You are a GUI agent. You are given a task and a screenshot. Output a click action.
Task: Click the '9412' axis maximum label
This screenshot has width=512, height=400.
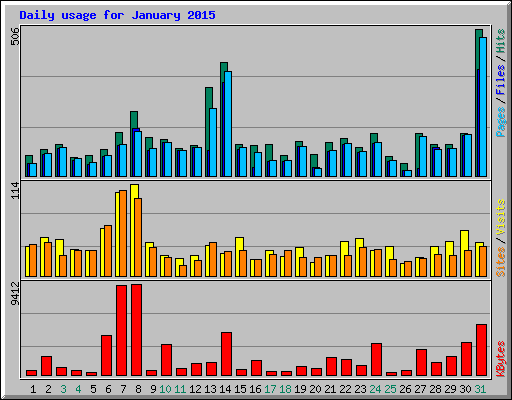[x=15, y=293]
